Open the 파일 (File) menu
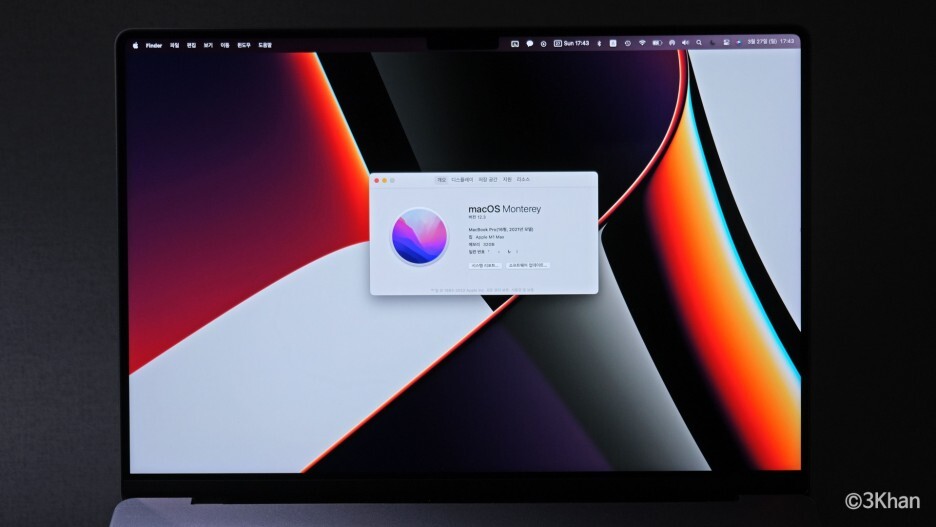Viewport: 936px width, 527px height. [x=174, y=45]
